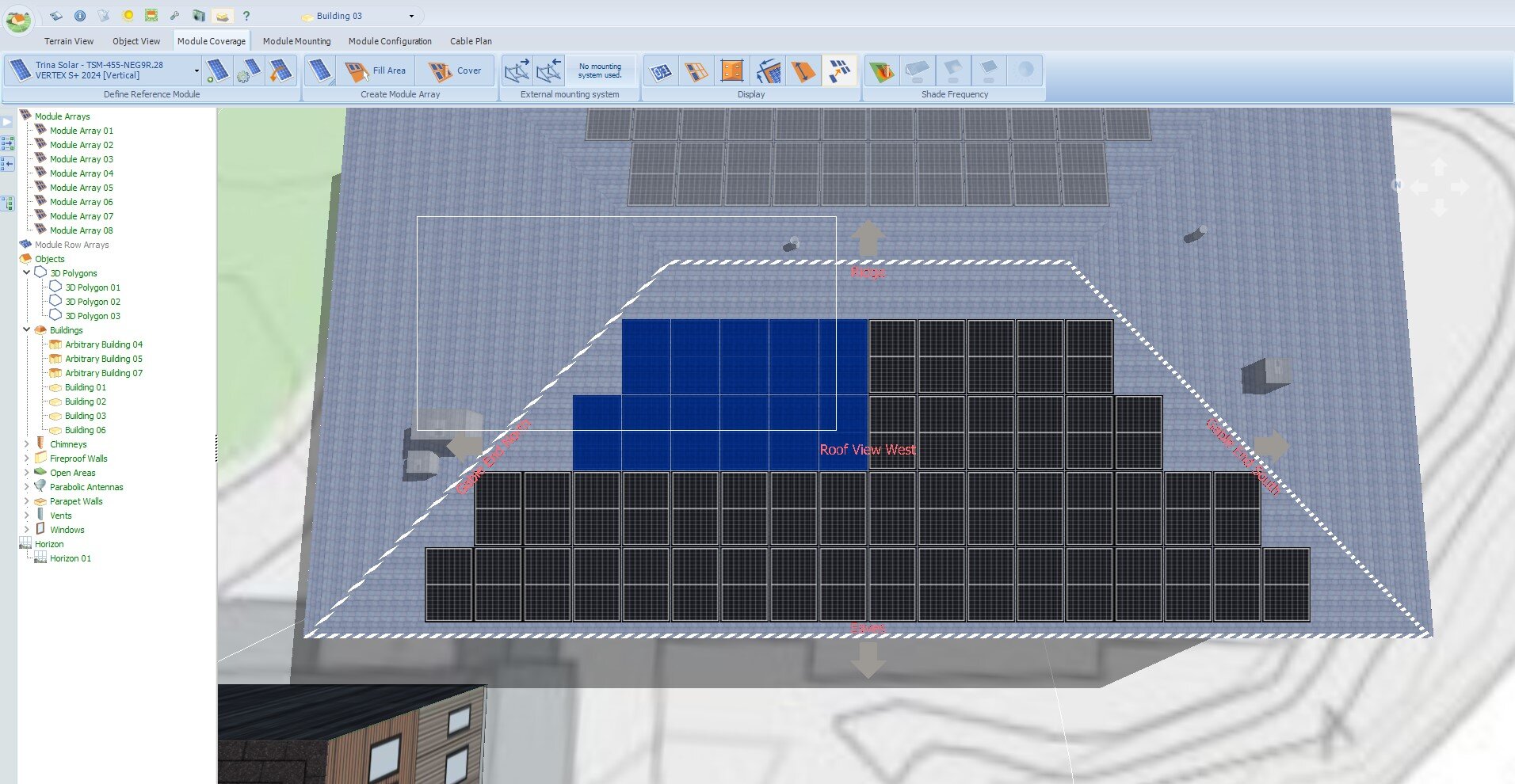Click the Cover button

tap(455, 71)
